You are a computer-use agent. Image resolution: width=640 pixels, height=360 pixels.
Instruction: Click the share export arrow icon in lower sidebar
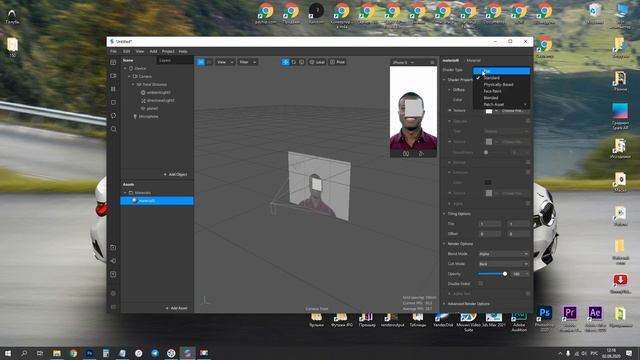[113, 261]
